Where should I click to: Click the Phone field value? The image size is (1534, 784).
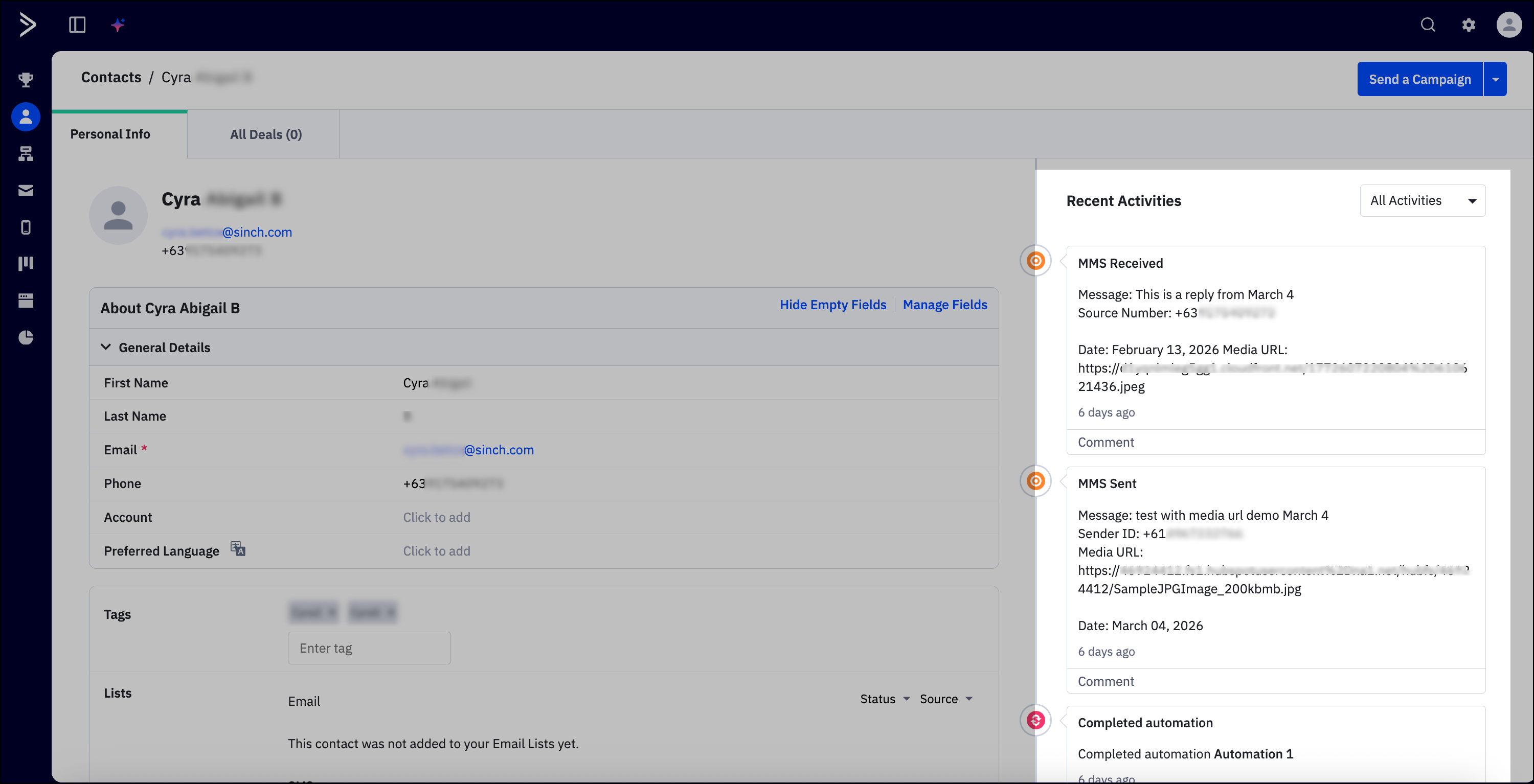[x=453, y=483]
